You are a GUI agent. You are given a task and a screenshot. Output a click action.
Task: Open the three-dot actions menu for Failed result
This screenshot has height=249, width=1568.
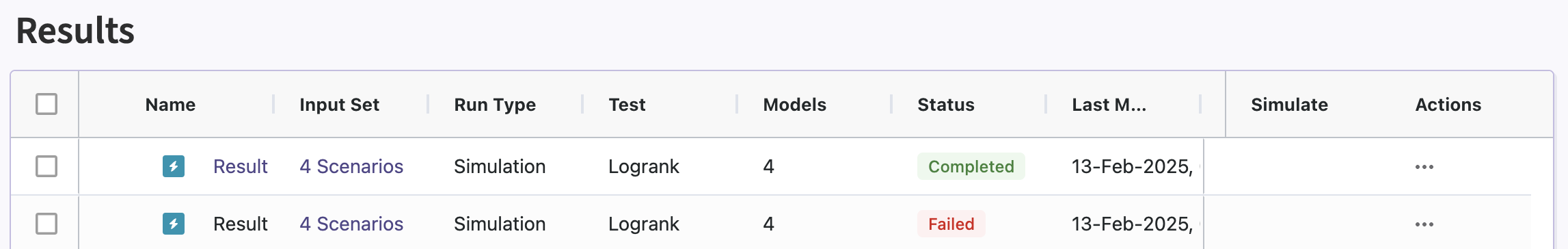click(x=1424, y=224)
